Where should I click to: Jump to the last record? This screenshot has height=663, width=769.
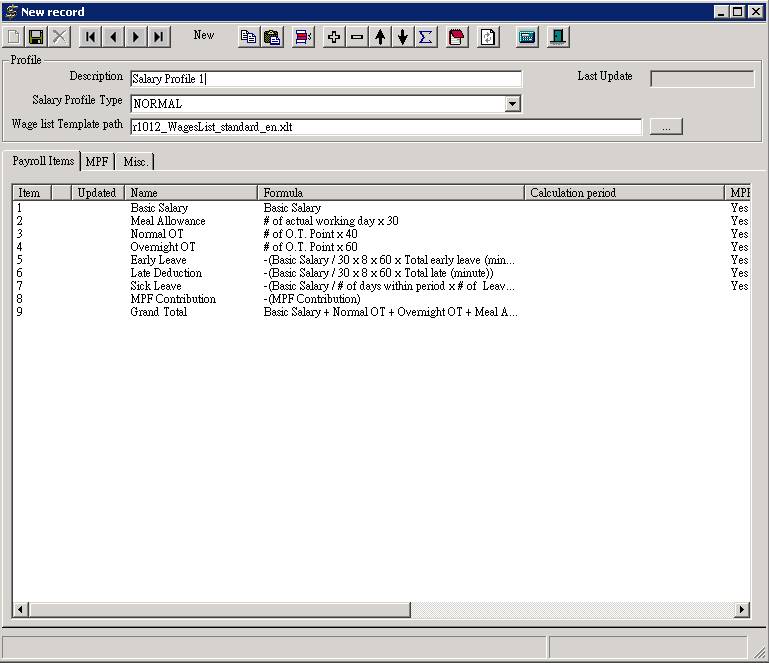(x=159, y=37)
